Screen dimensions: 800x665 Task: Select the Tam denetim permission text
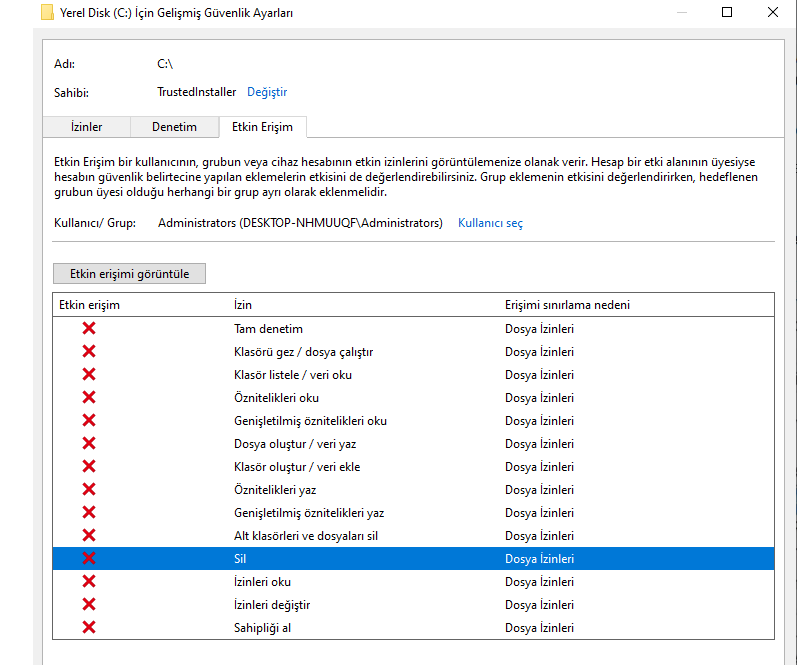268,329
